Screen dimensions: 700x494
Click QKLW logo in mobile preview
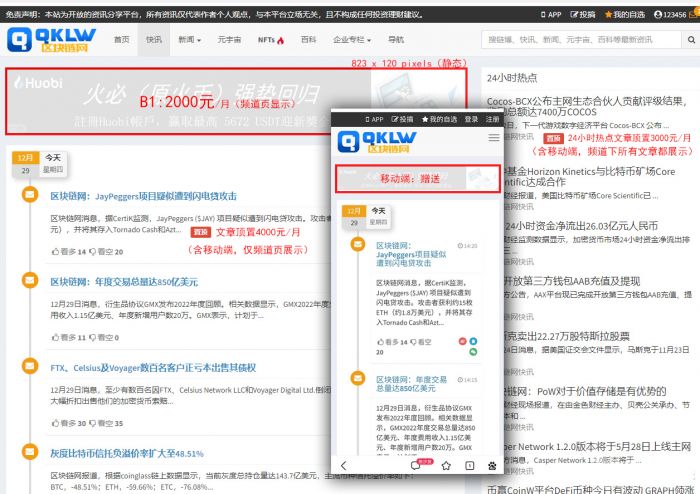(377, 142)
